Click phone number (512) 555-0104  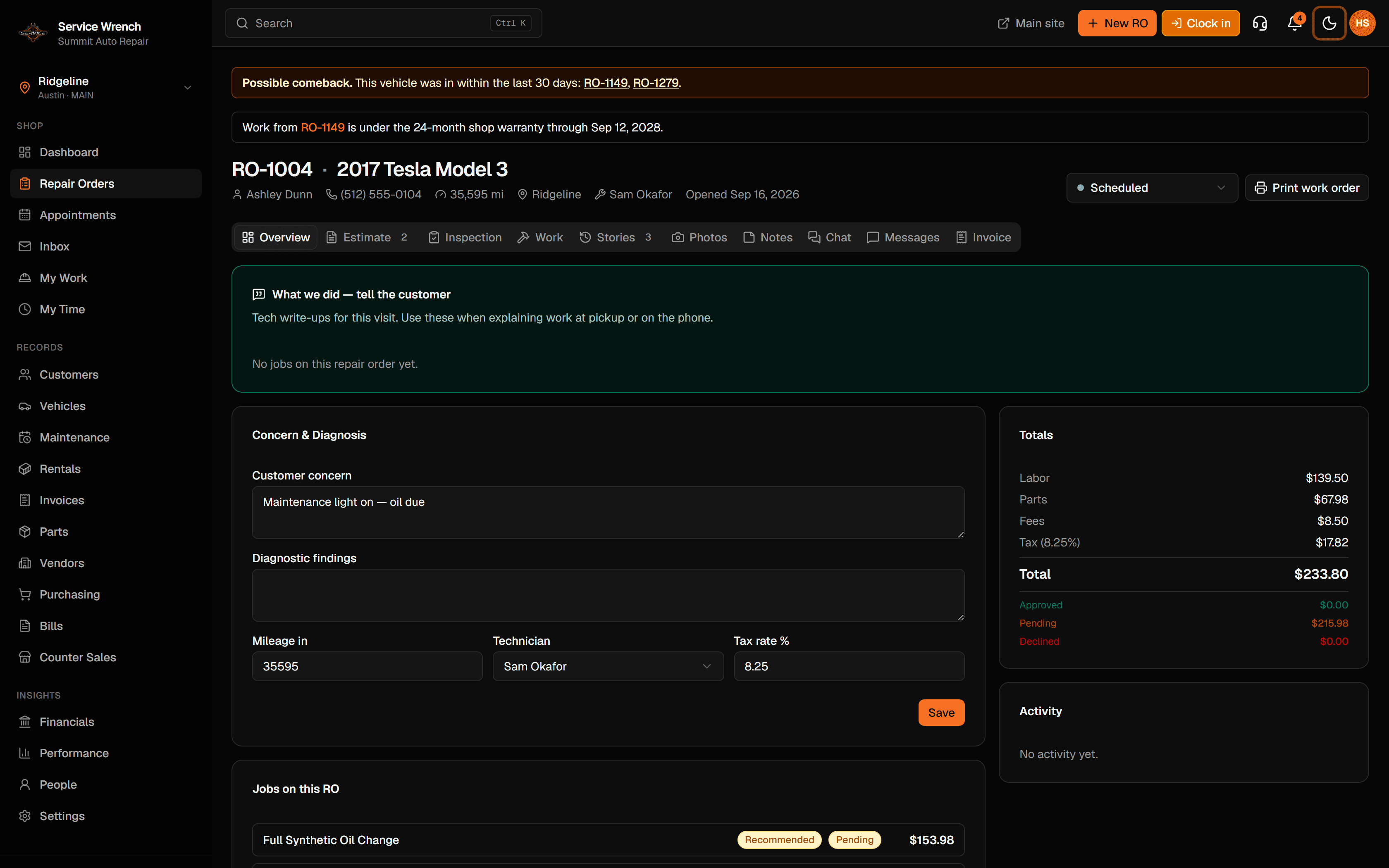point(381,195)
